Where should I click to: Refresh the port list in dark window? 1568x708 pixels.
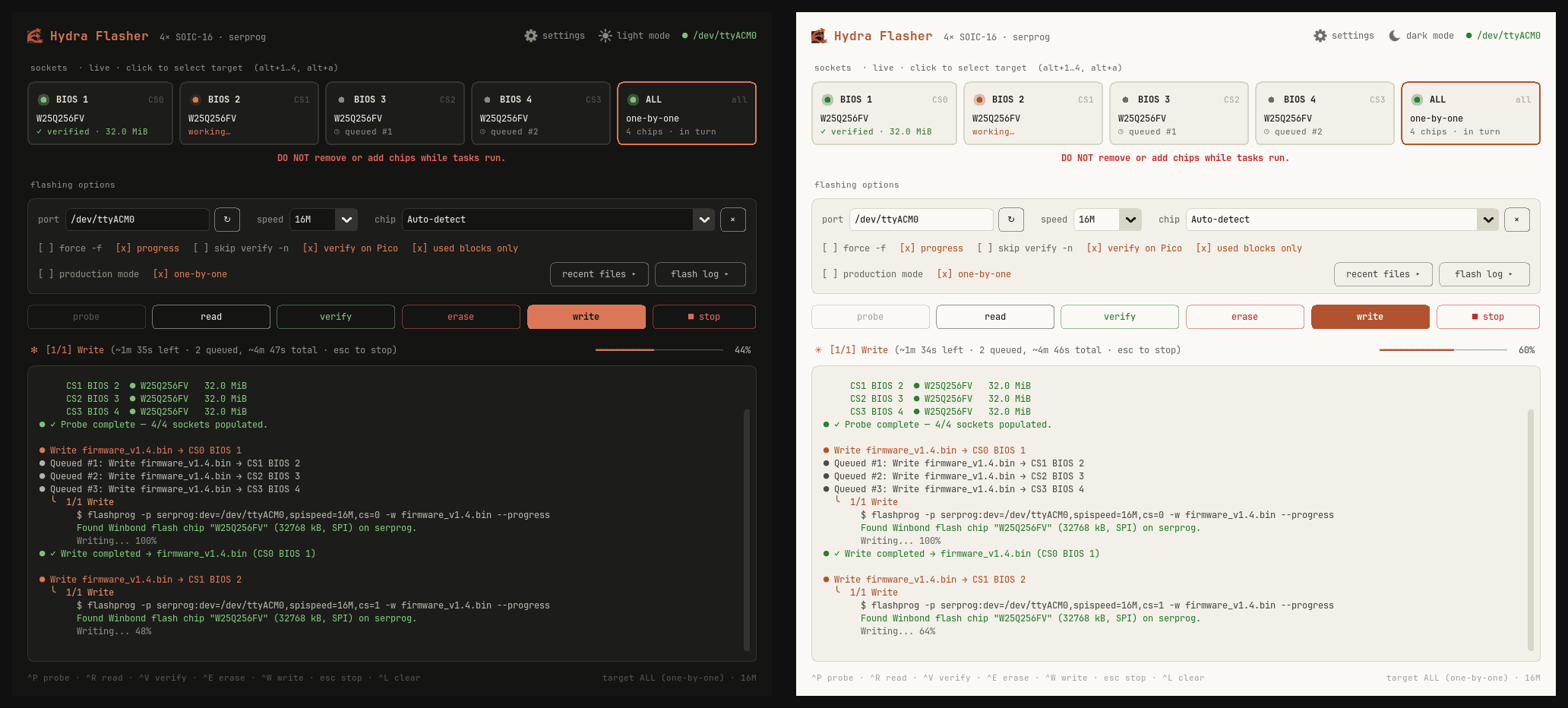227,220
